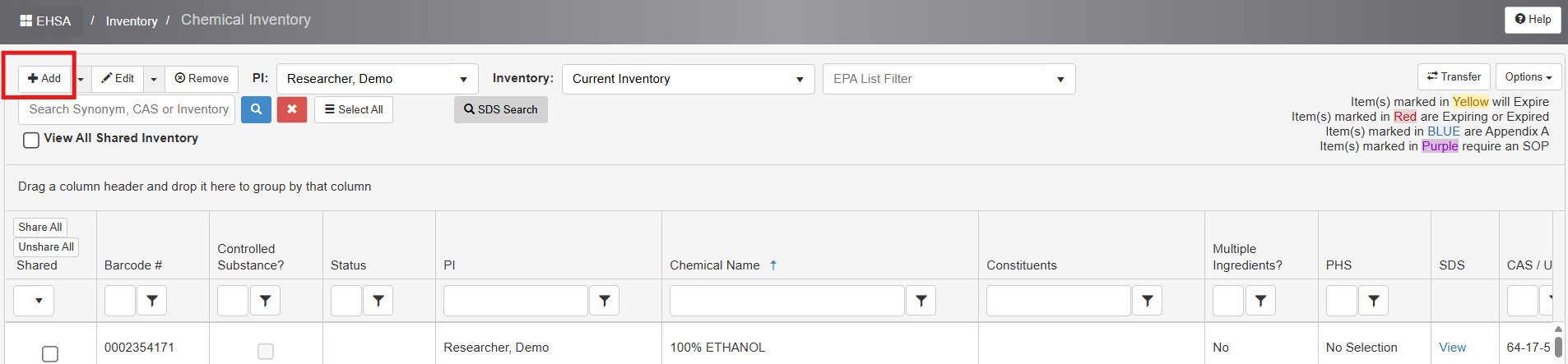
Task: Open the PI dropdown showing Researcher, Demo
Action: click(377, 79)
